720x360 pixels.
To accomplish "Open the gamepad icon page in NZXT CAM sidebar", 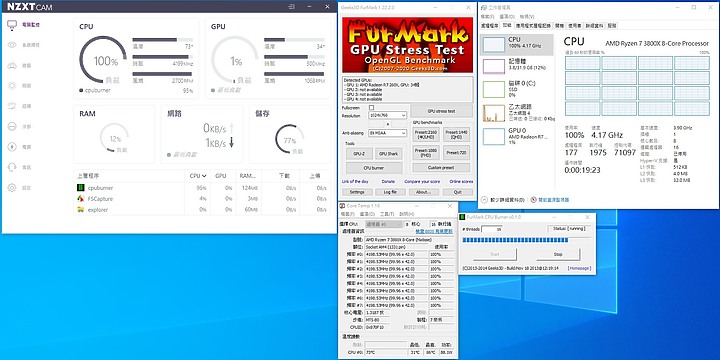I will coord(12,66).
